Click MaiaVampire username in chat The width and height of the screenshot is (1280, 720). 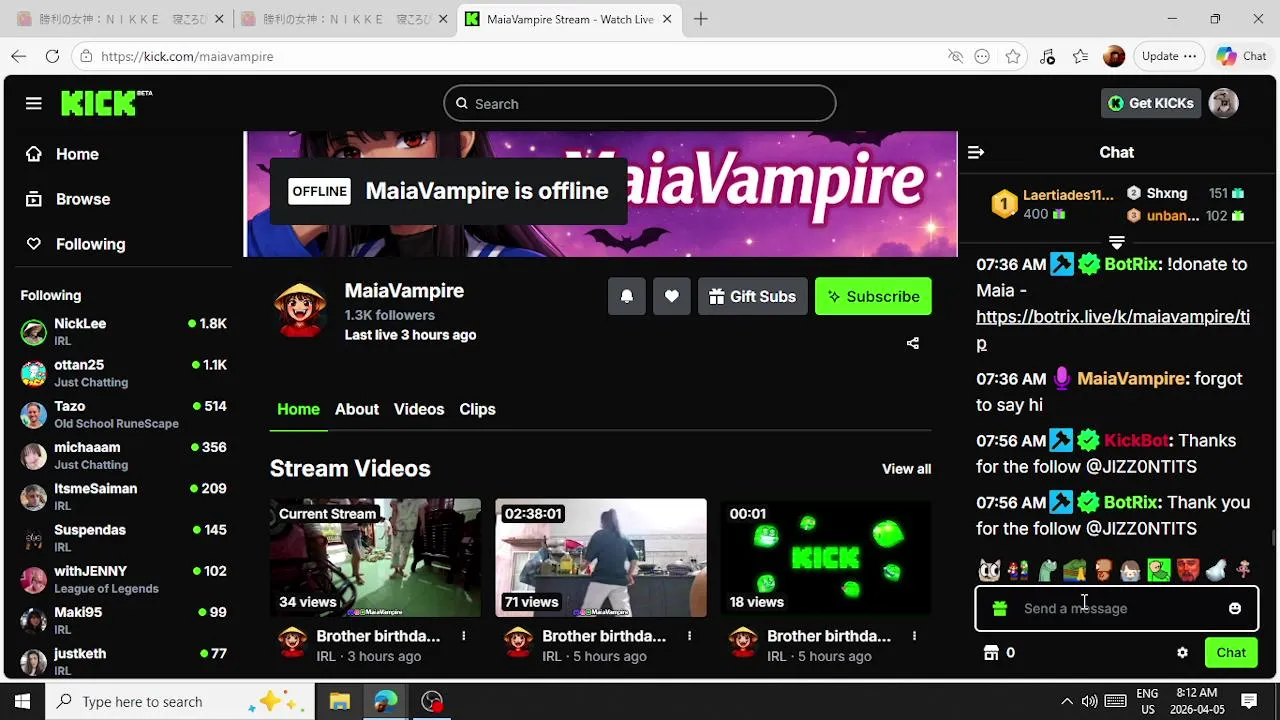1131,378
